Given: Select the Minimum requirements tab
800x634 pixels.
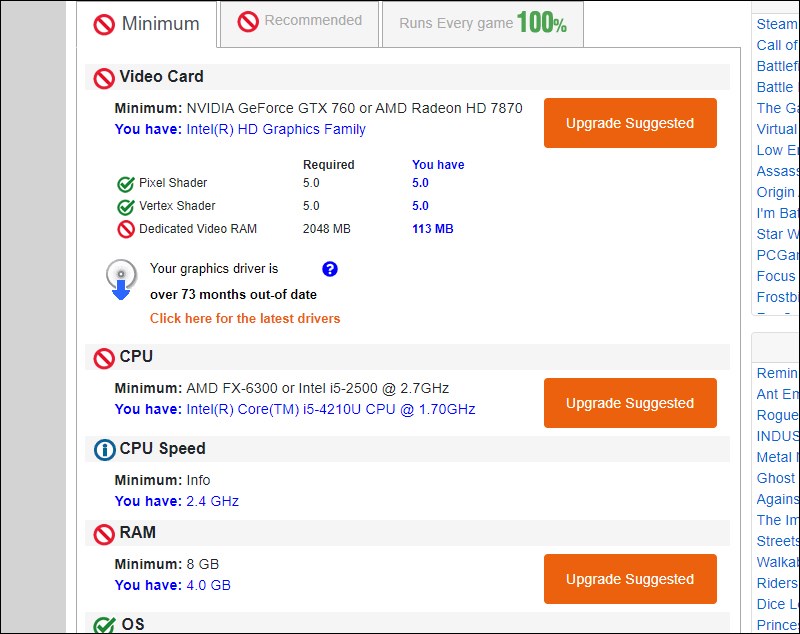Looking at the screenshot, I should 147,24.
